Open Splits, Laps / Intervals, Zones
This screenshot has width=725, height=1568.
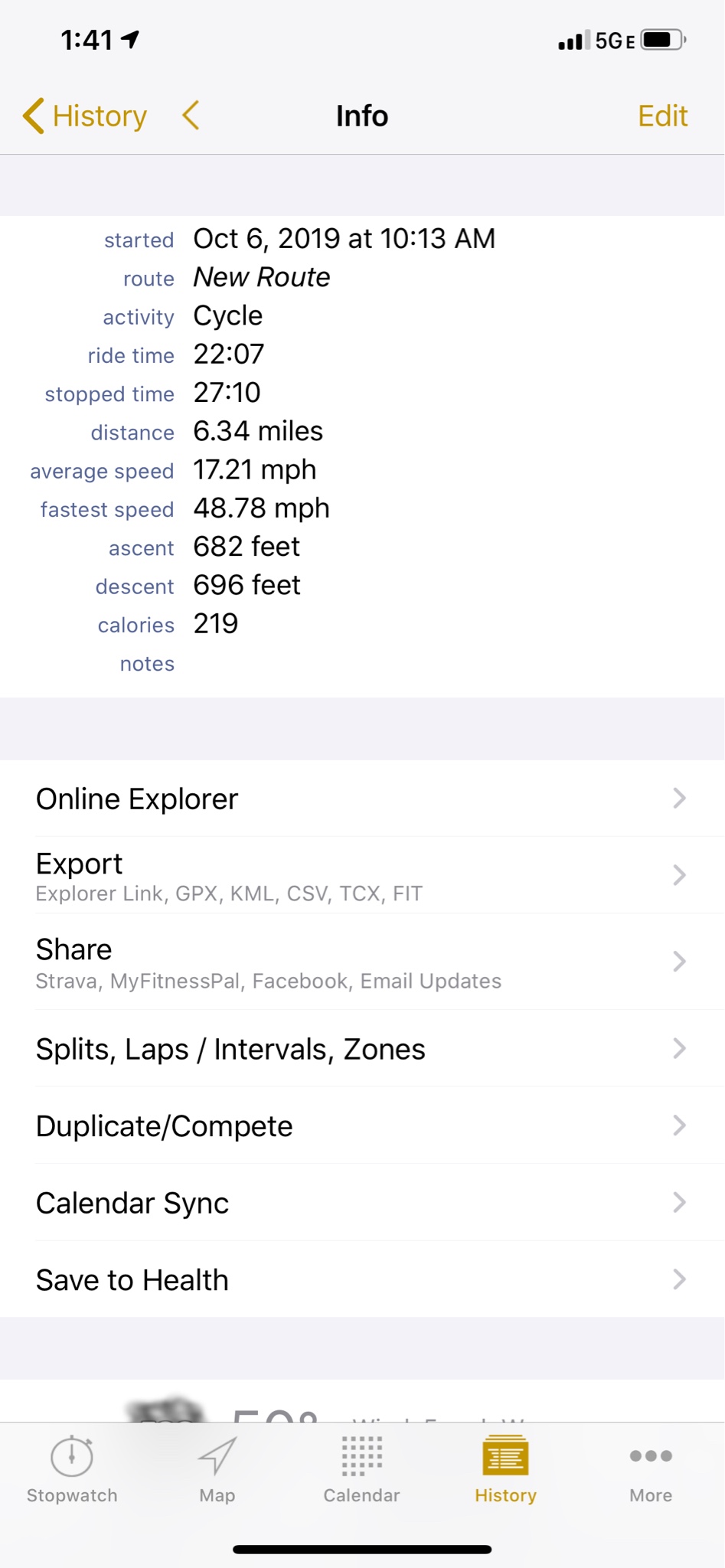click(x=362, y=1048)
